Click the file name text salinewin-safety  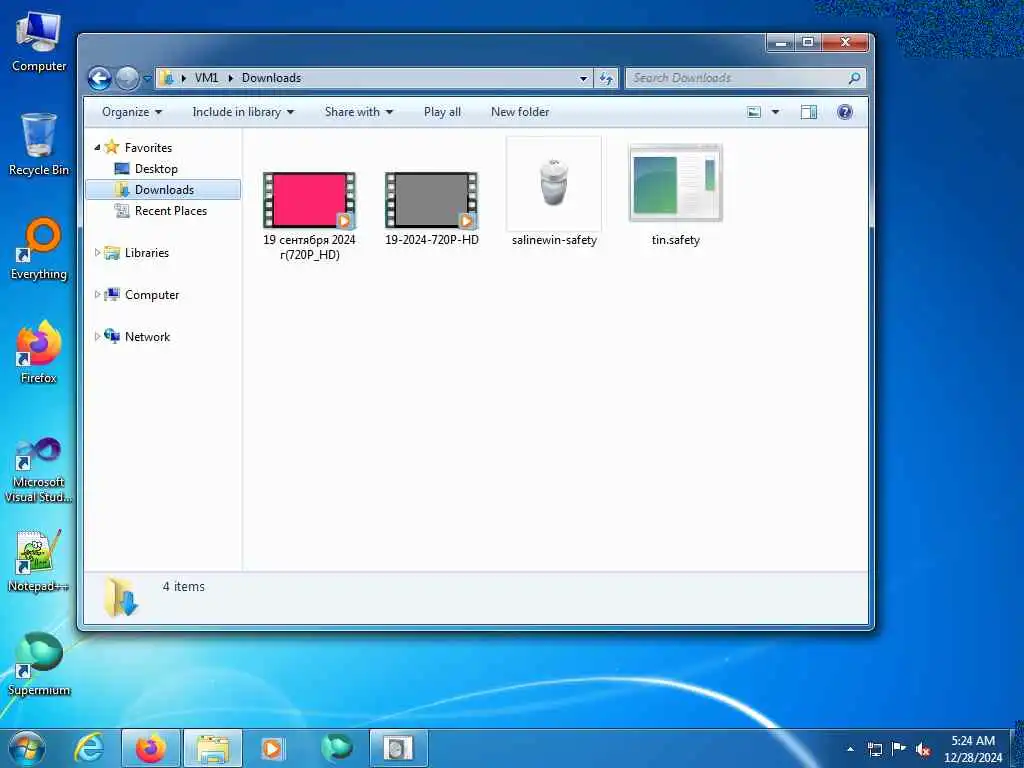pos(554,240)
